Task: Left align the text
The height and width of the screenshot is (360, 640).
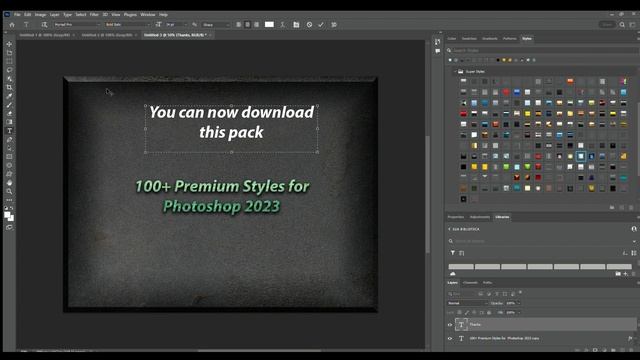Action: [239, 24]
